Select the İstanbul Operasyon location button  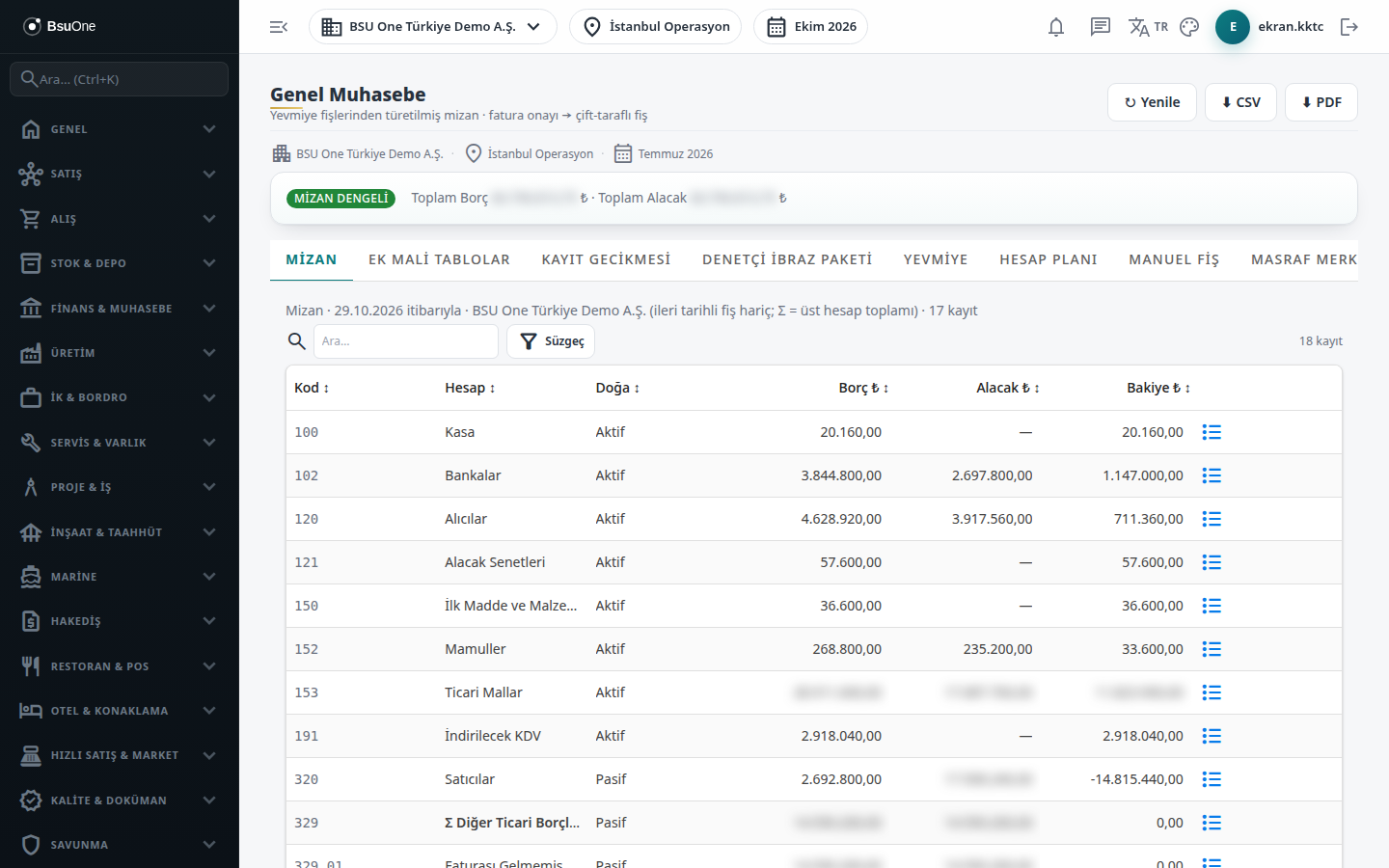pos(656,27)
